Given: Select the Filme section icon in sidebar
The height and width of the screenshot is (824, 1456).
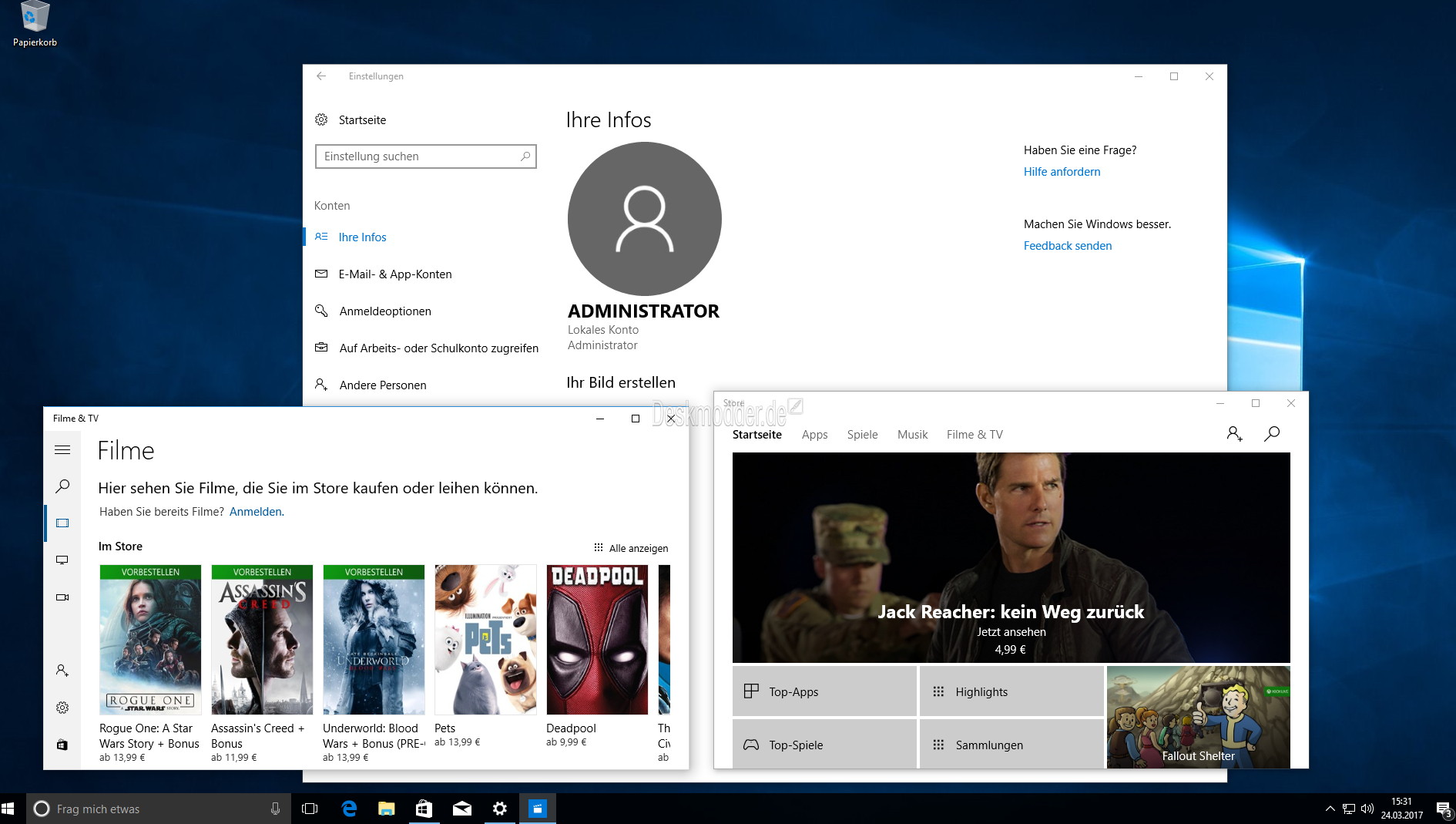Looking at the screenshot, I should coord(62,523).
